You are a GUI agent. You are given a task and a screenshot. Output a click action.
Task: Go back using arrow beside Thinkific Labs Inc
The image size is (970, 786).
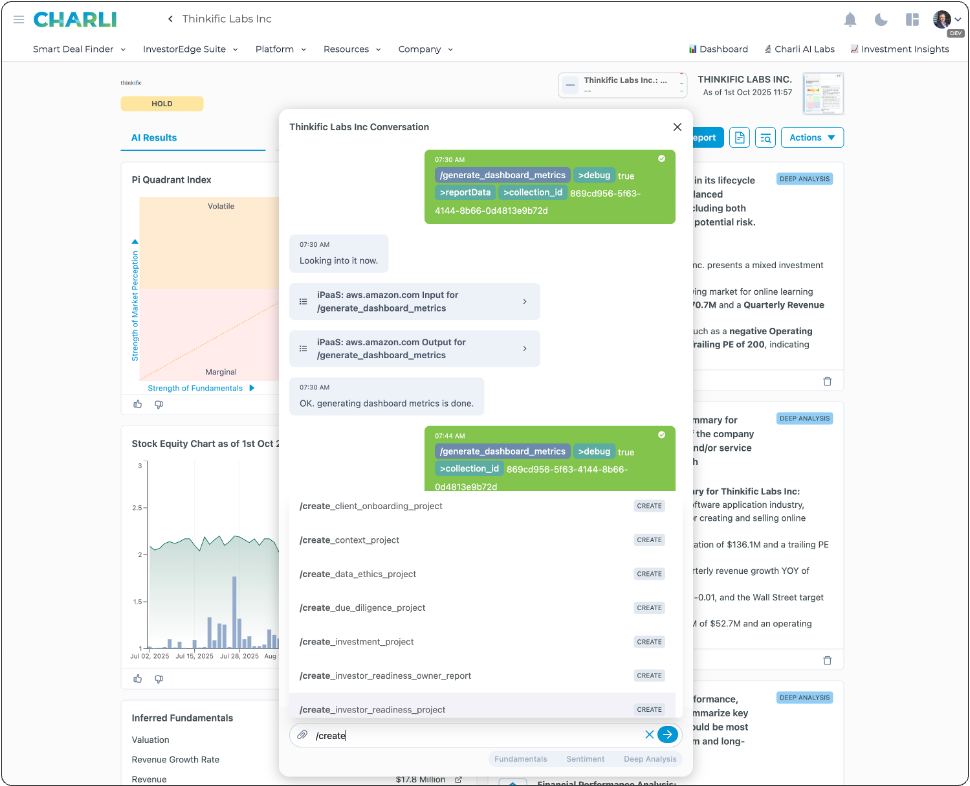[x=170, y=19]
